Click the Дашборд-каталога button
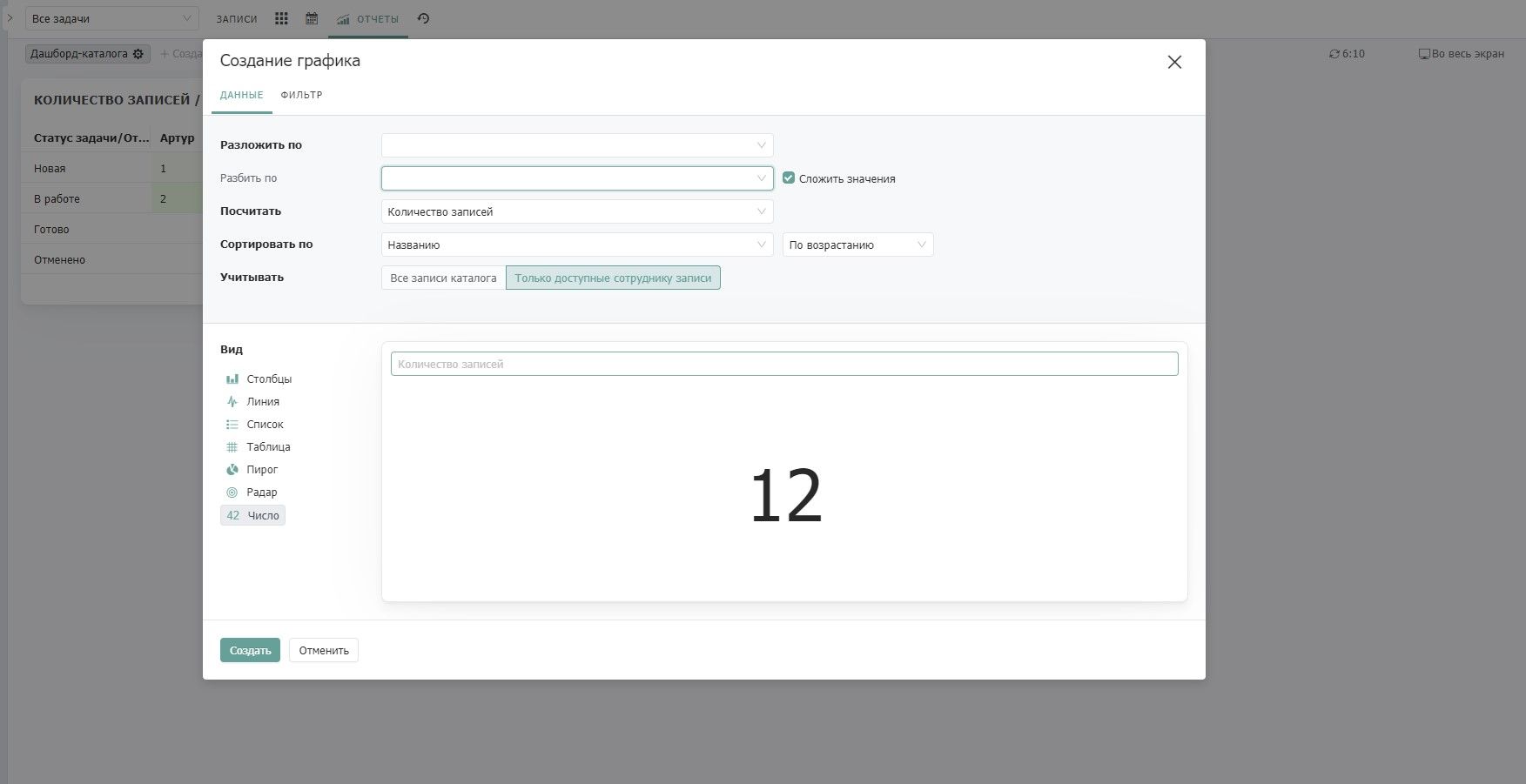Screen dimensions: 1526x784 click(x=87, y=54)
